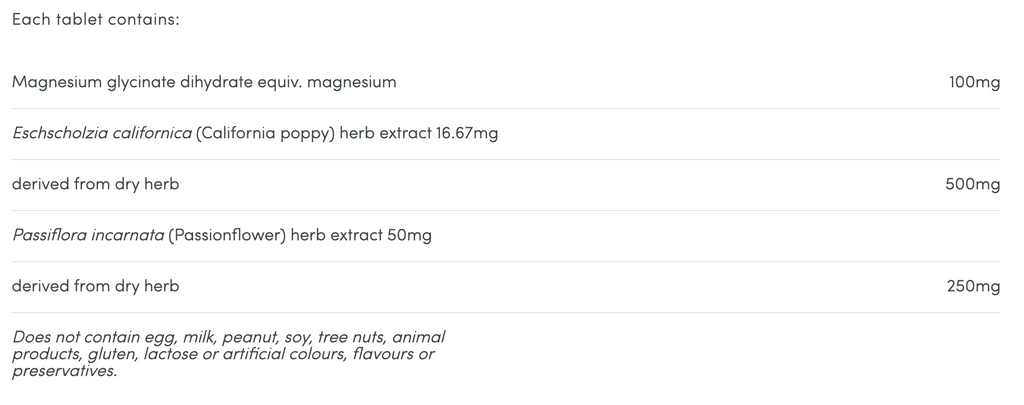The height and width of the screenshot is (405, 1024).
Task: Click the 100mg magnesium amount
Action: [x=974, y=82]
